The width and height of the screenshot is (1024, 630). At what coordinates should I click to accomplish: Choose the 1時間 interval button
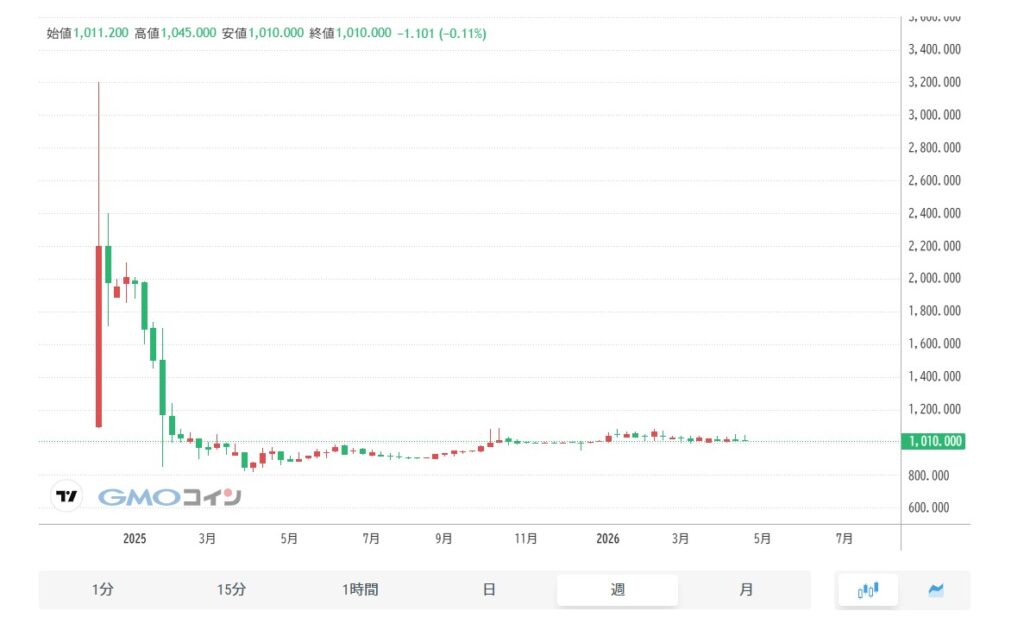tap(360, 589)
